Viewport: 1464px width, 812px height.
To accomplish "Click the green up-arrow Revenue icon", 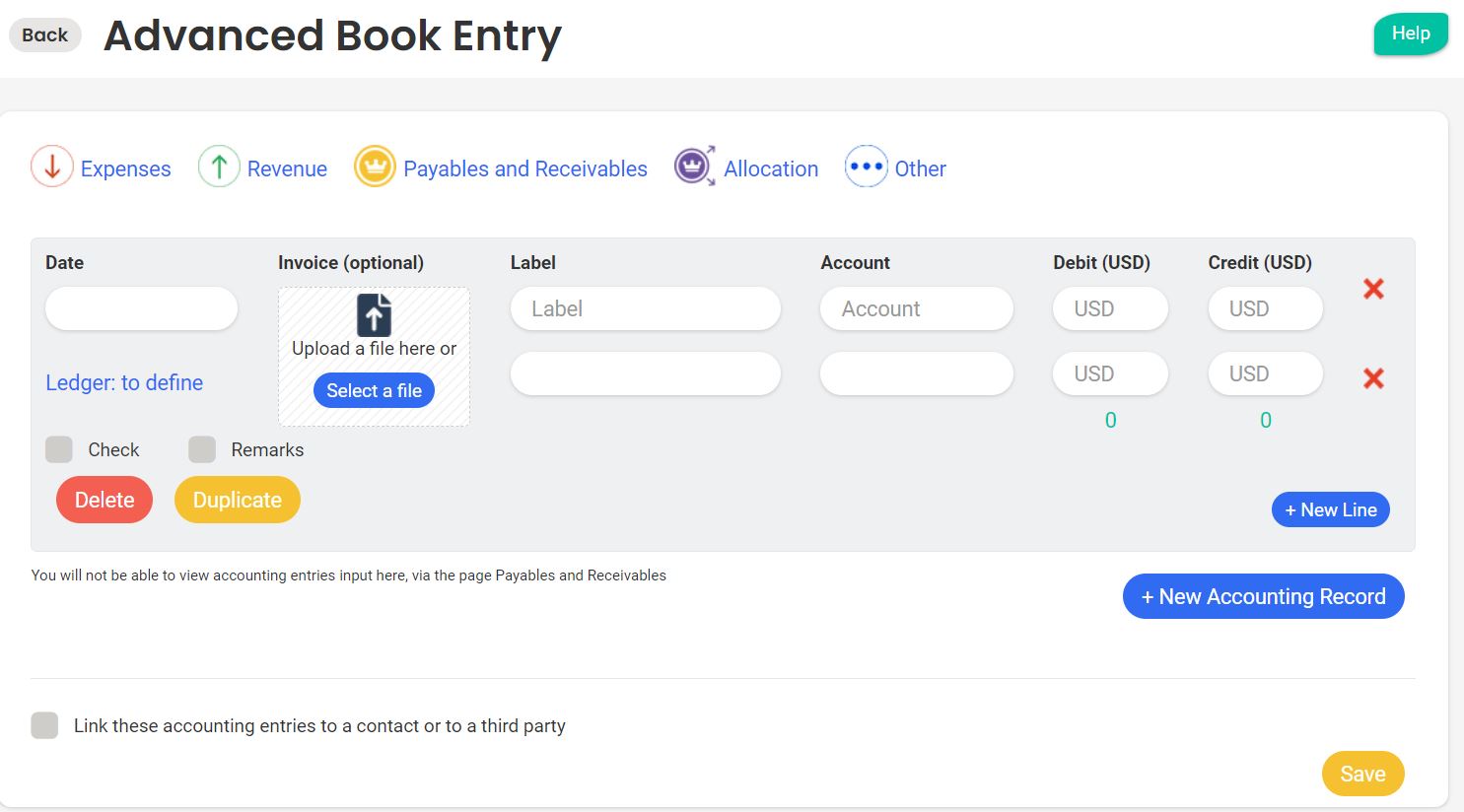I will pos(219,167).
